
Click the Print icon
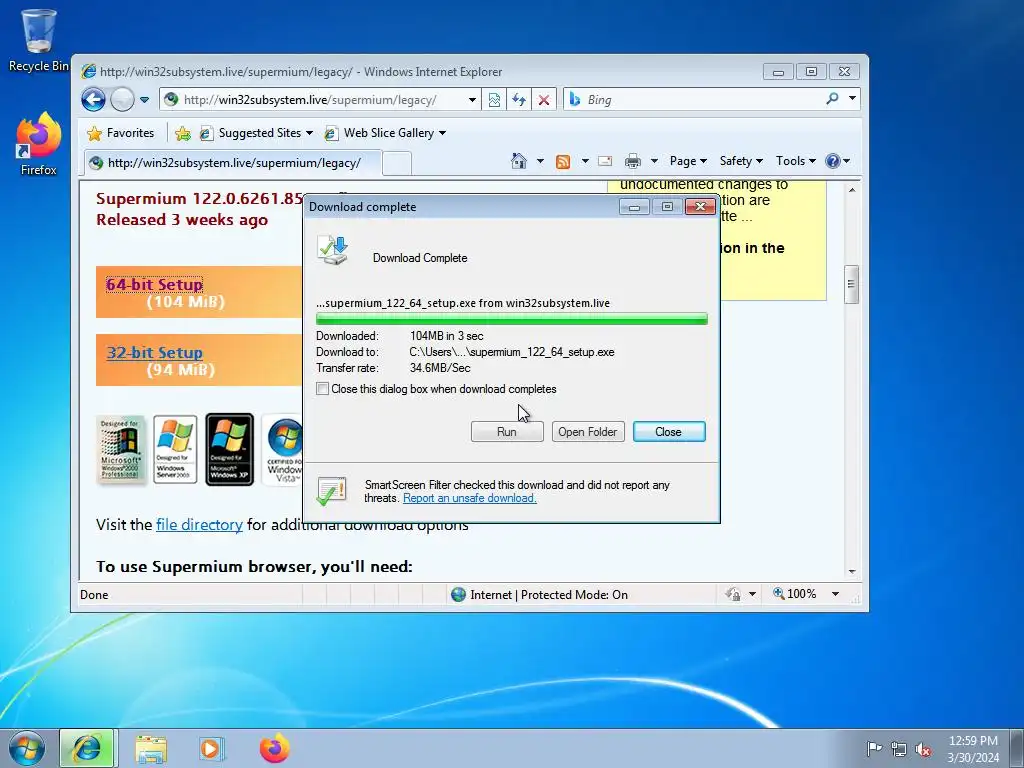[x=632, y=161]
